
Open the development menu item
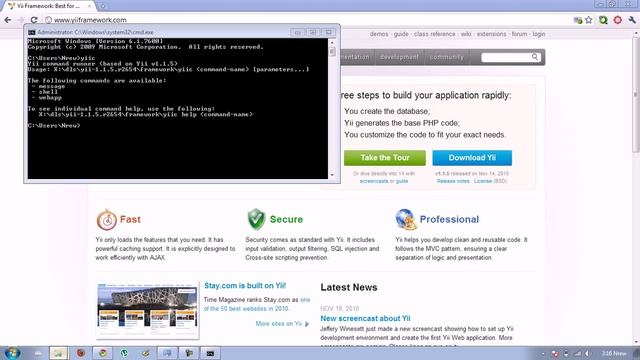tap(399, 57)
